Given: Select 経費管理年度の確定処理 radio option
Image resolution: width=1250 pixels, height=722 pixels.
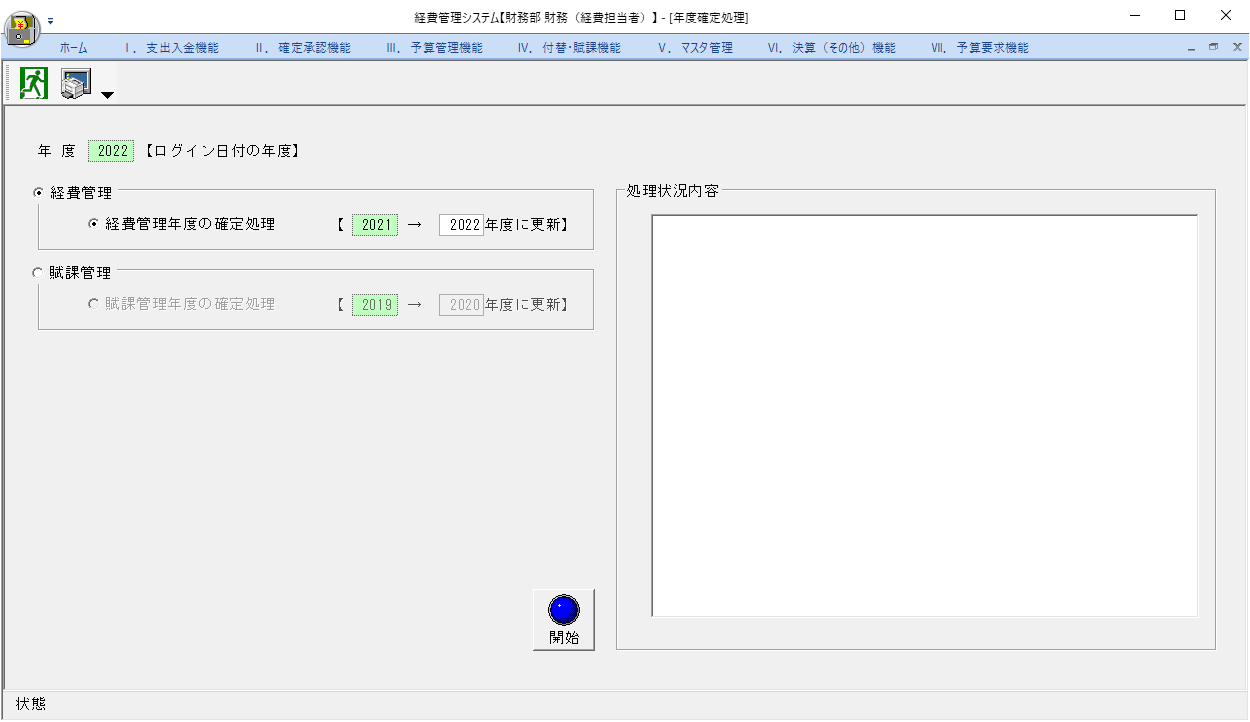Looking at the screenshot, I should tap(94, 224).
